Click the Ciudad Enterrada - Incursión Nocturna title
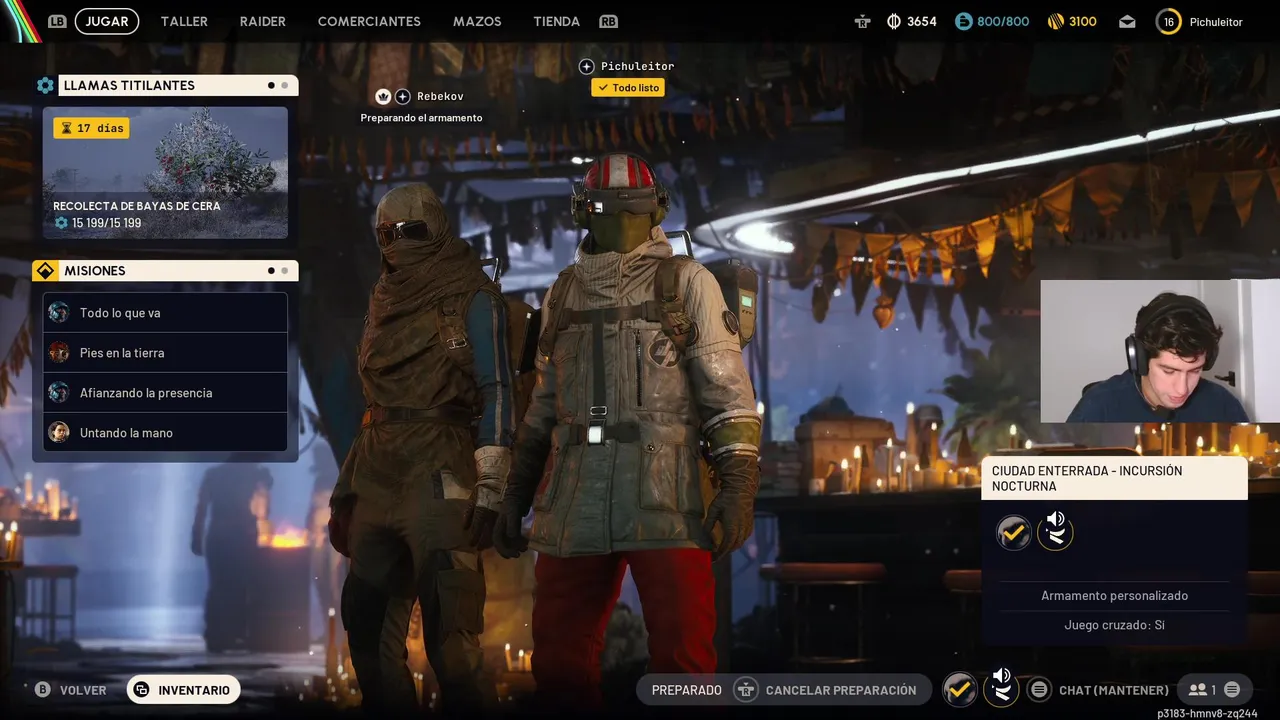The image size is (1280, 720). tap(1087, 478)
